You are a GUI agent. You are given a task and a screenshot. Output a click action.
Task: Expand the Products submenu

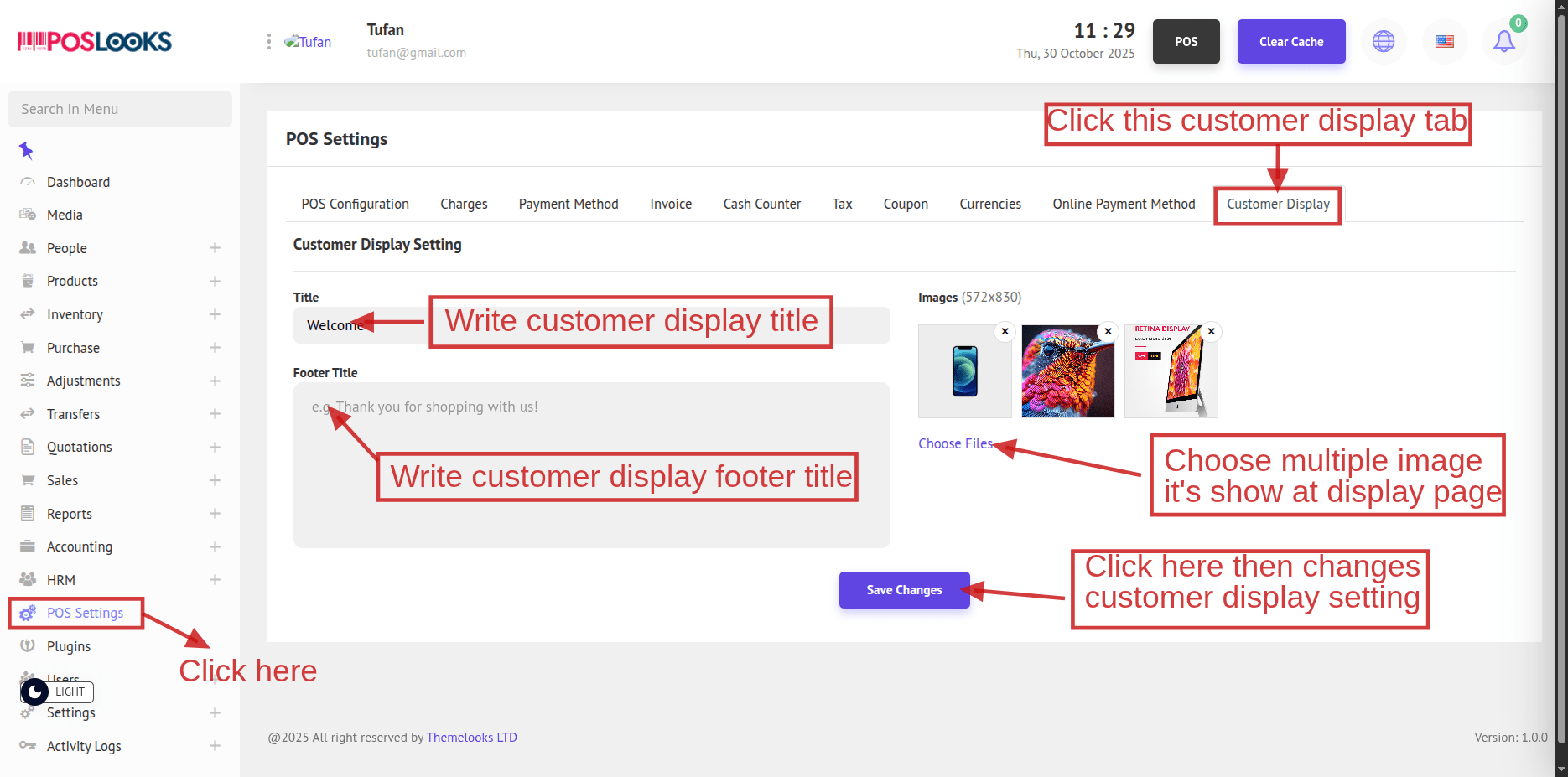[215, 282]
